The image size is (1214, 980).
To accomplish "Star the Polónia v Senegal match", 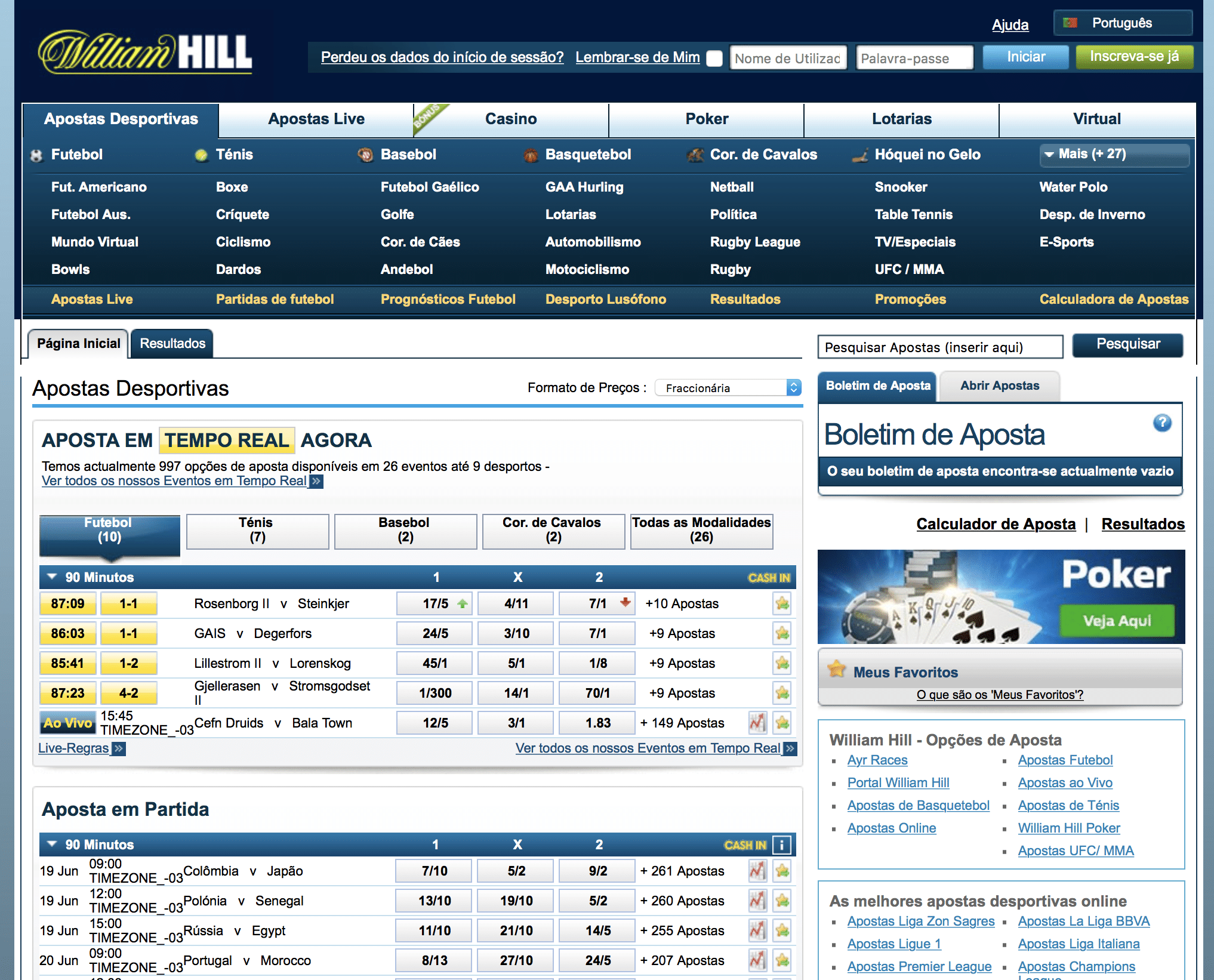I will [x=782, y=901].
